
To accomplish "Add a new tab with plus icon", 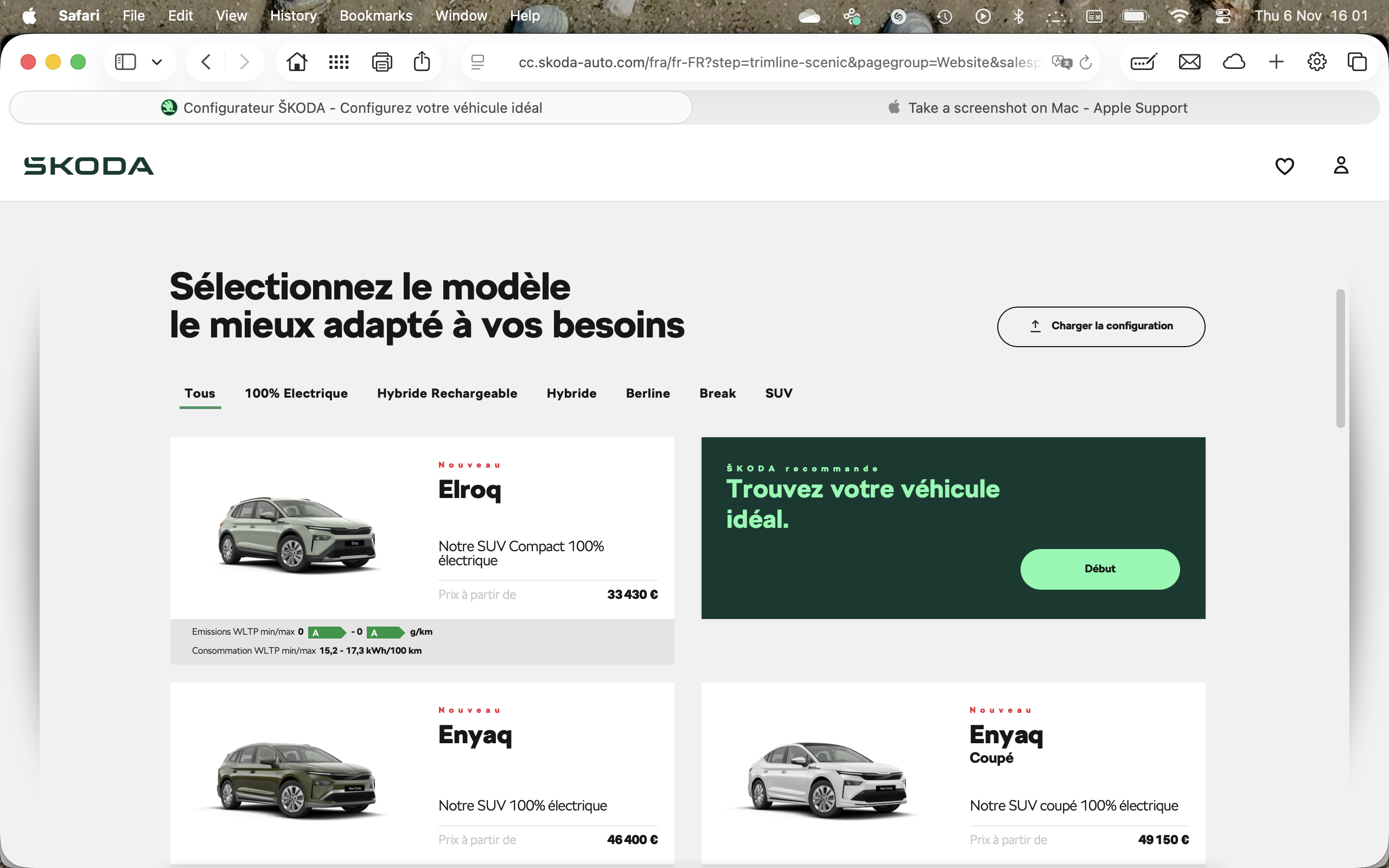I will pos(1276,61).
